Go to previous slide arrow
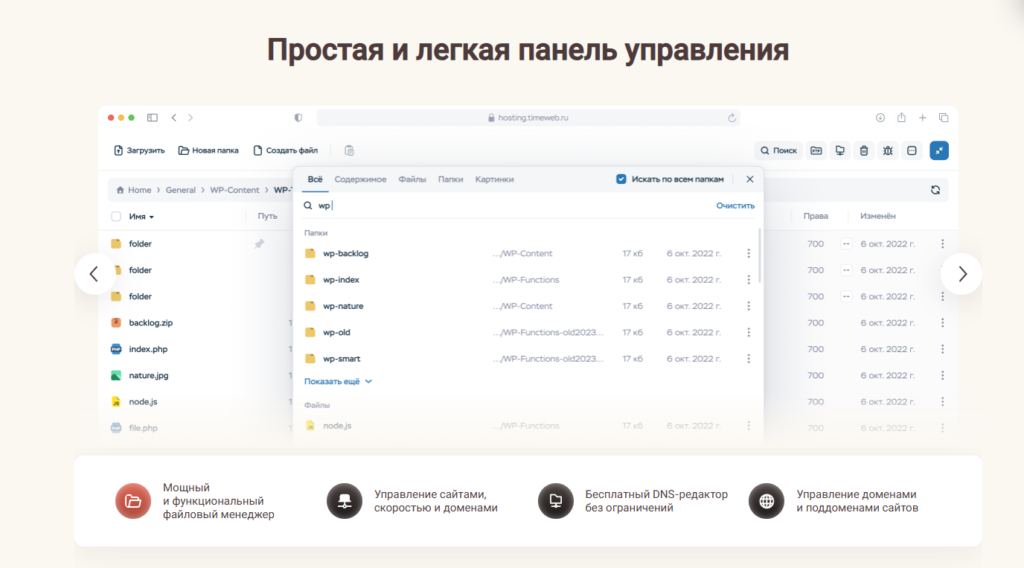 click(95, 274)
